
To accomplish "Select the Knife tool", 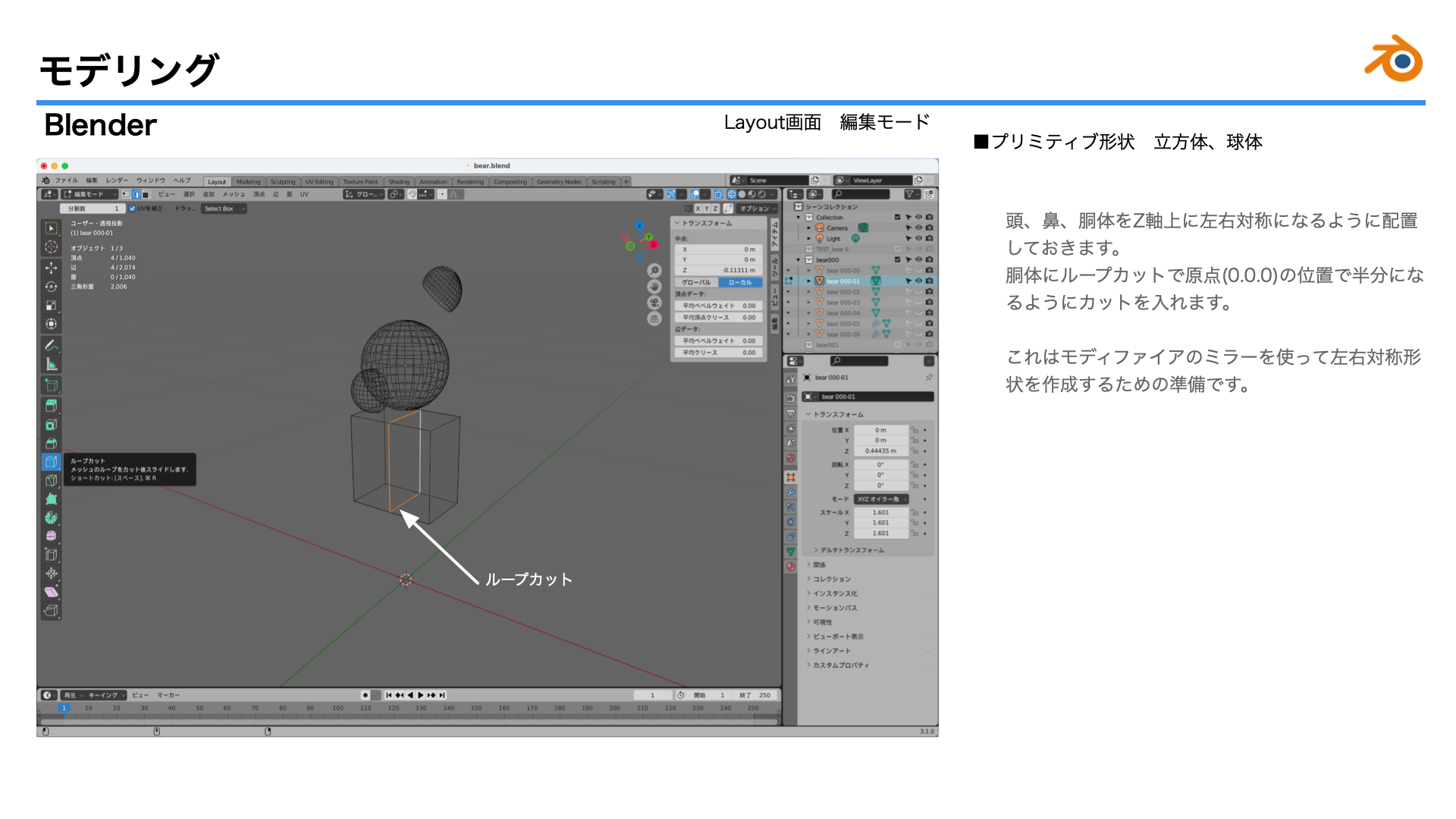I will (51, 480).
